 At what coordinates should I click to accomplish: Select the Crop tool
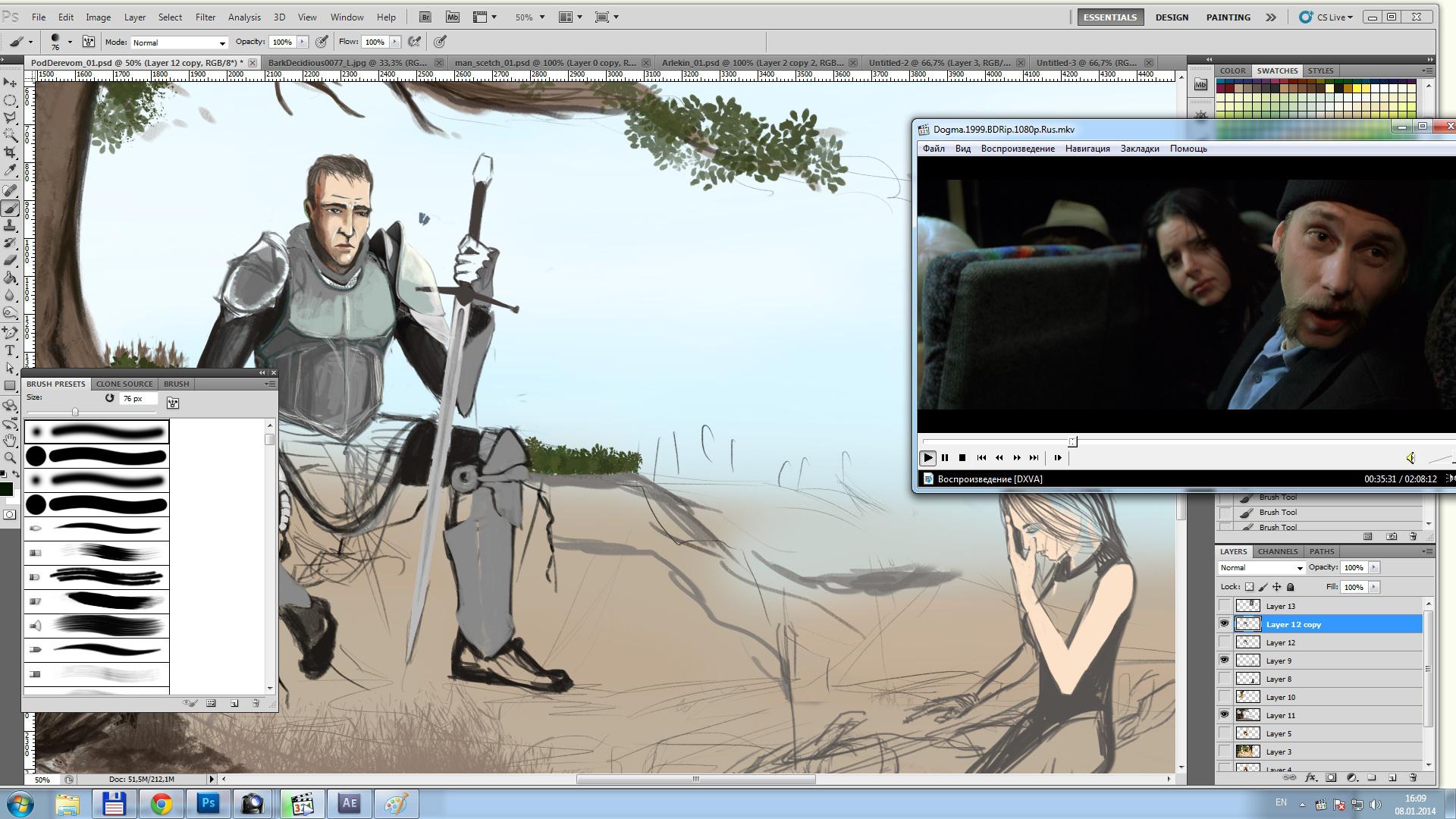click(10, 152)
